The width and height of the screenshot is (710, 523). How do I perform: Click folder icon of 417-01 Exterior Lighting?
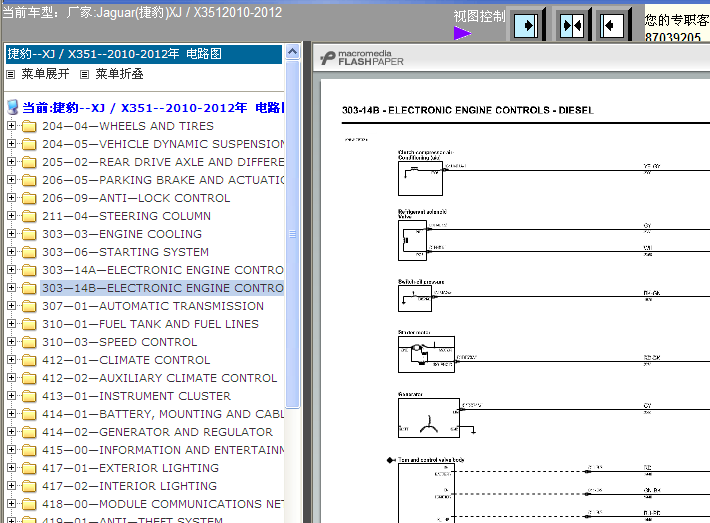tap(29, 468)
